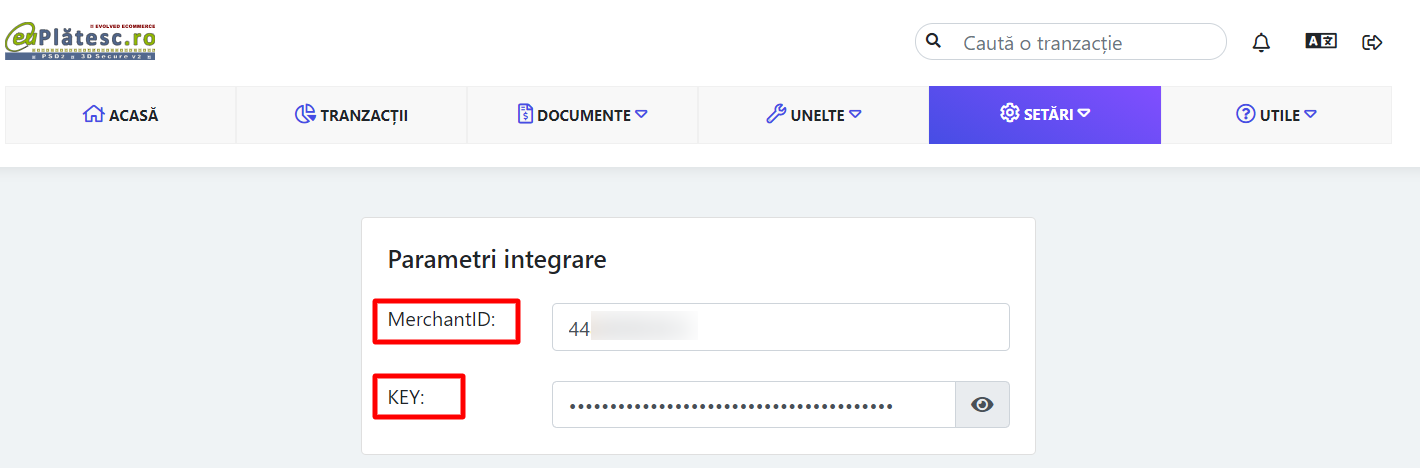Click the search magnifier icon
The height and width of the screenshot is (468, 1420).
click(x=934, y=42)
